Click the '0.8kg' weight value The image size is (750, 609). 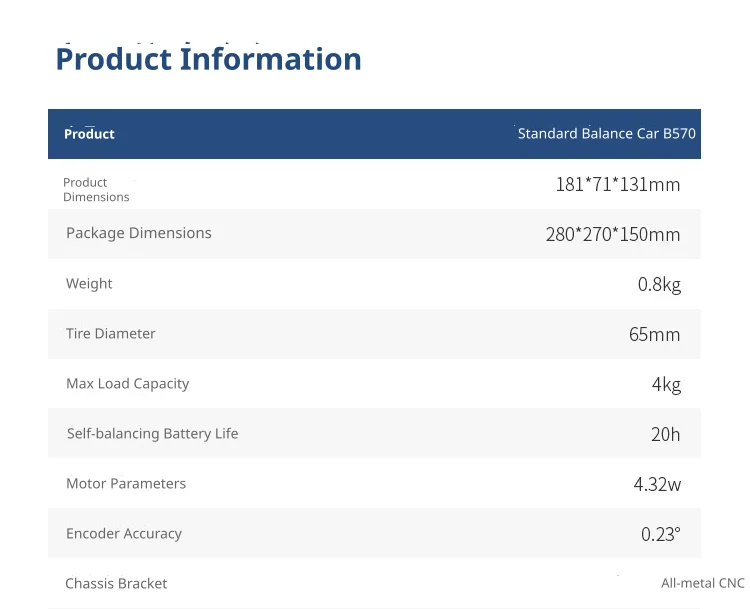659,284
